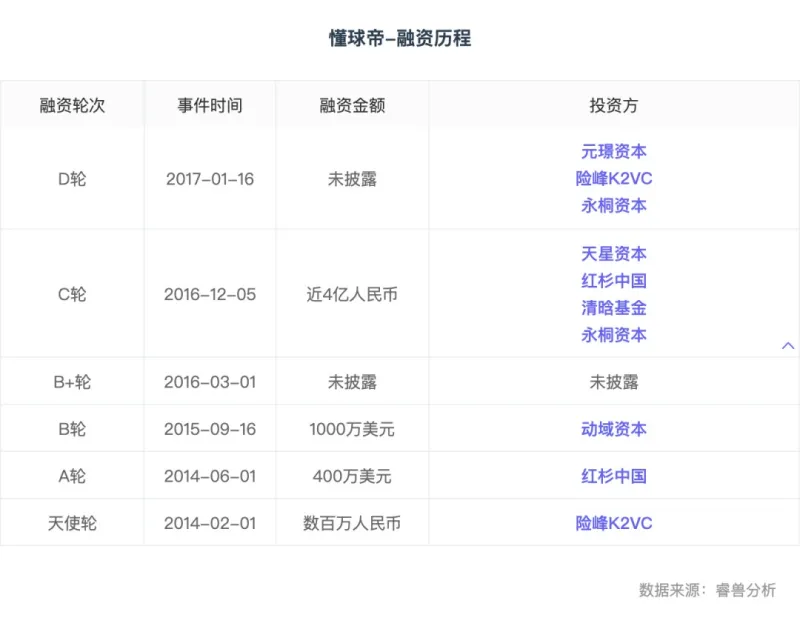Open 红杉中国 link in A轮 row
This screenshot has height=632, width=800.
(614, 476)
